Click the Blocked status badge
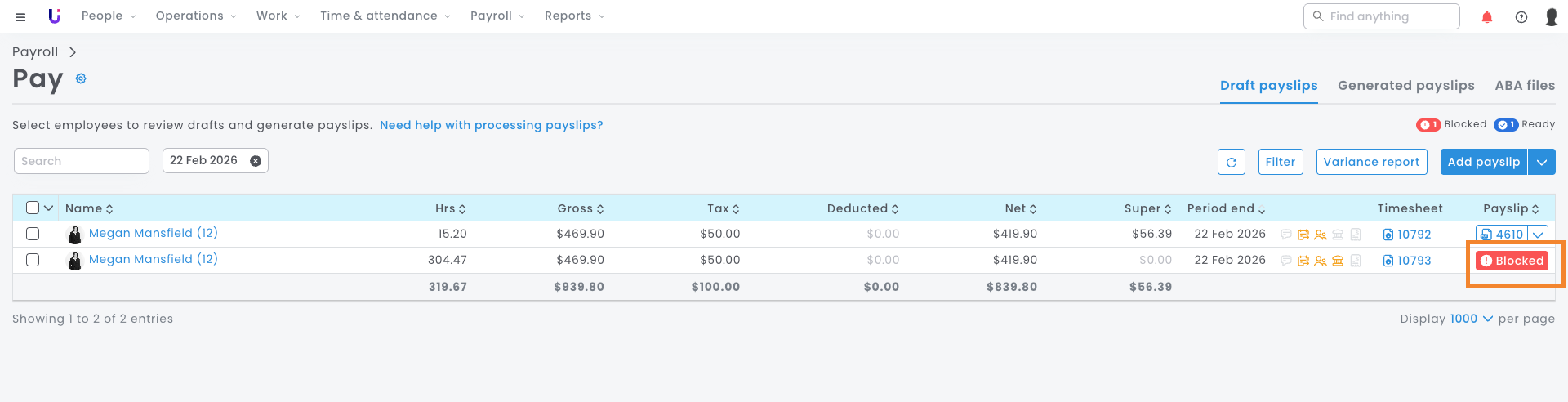Image resolution: width=1568 pixels, height=402 pixels. (1512, 261)
